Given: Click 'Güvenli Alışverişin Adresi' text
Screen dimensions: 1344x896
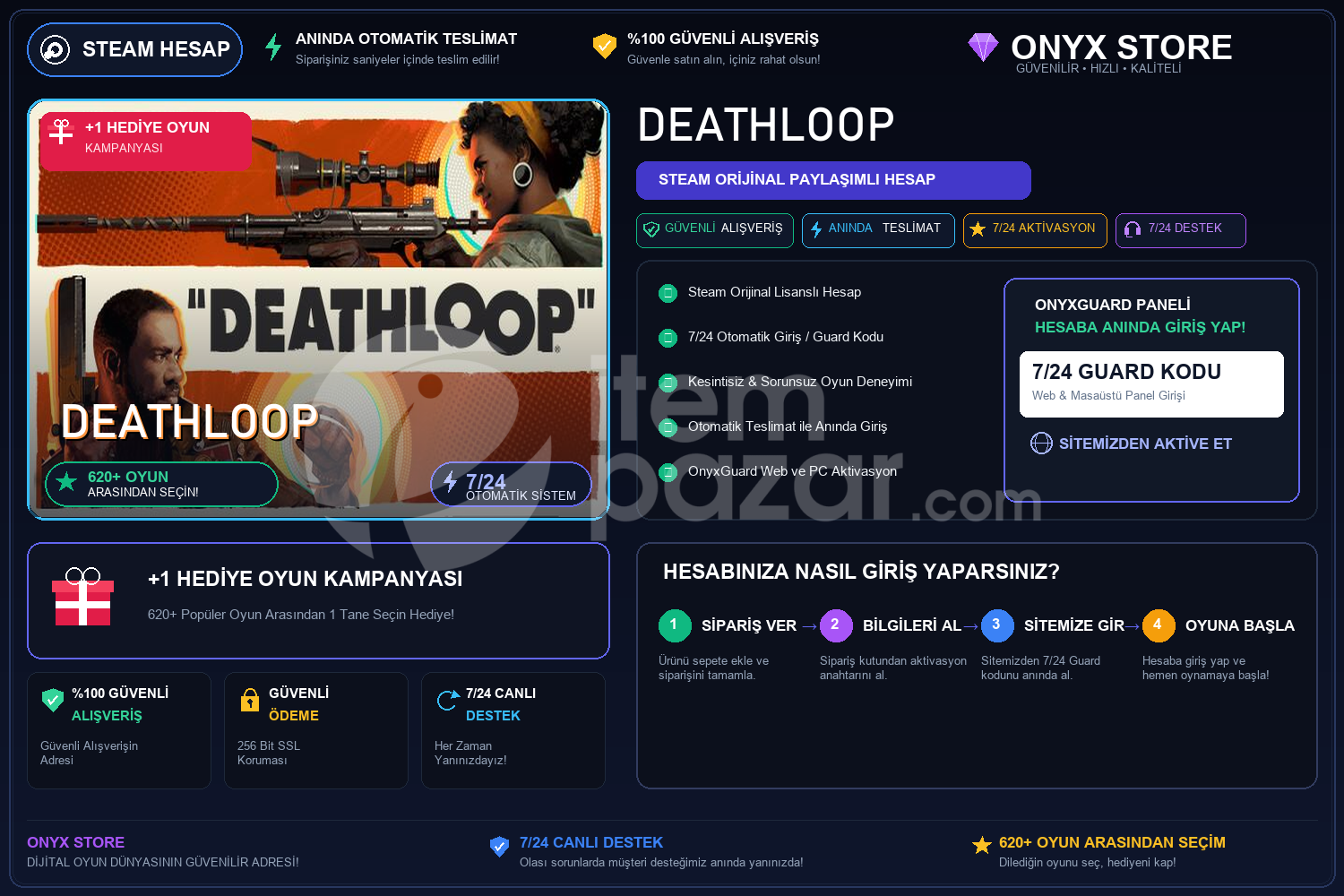Looking at the screenshot, I should pos(89,753).
